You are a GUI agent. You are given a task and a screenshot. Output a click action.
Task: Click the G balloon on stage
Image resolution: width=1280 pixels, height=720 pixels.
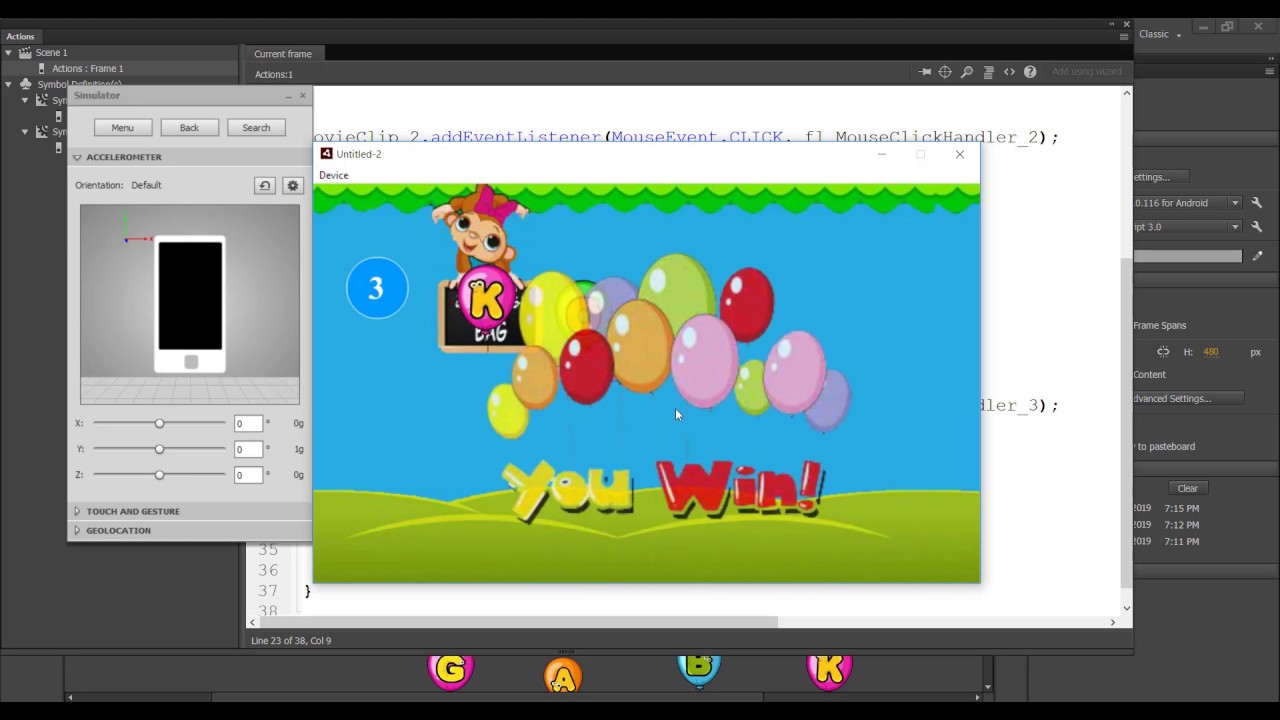(450, 670)
